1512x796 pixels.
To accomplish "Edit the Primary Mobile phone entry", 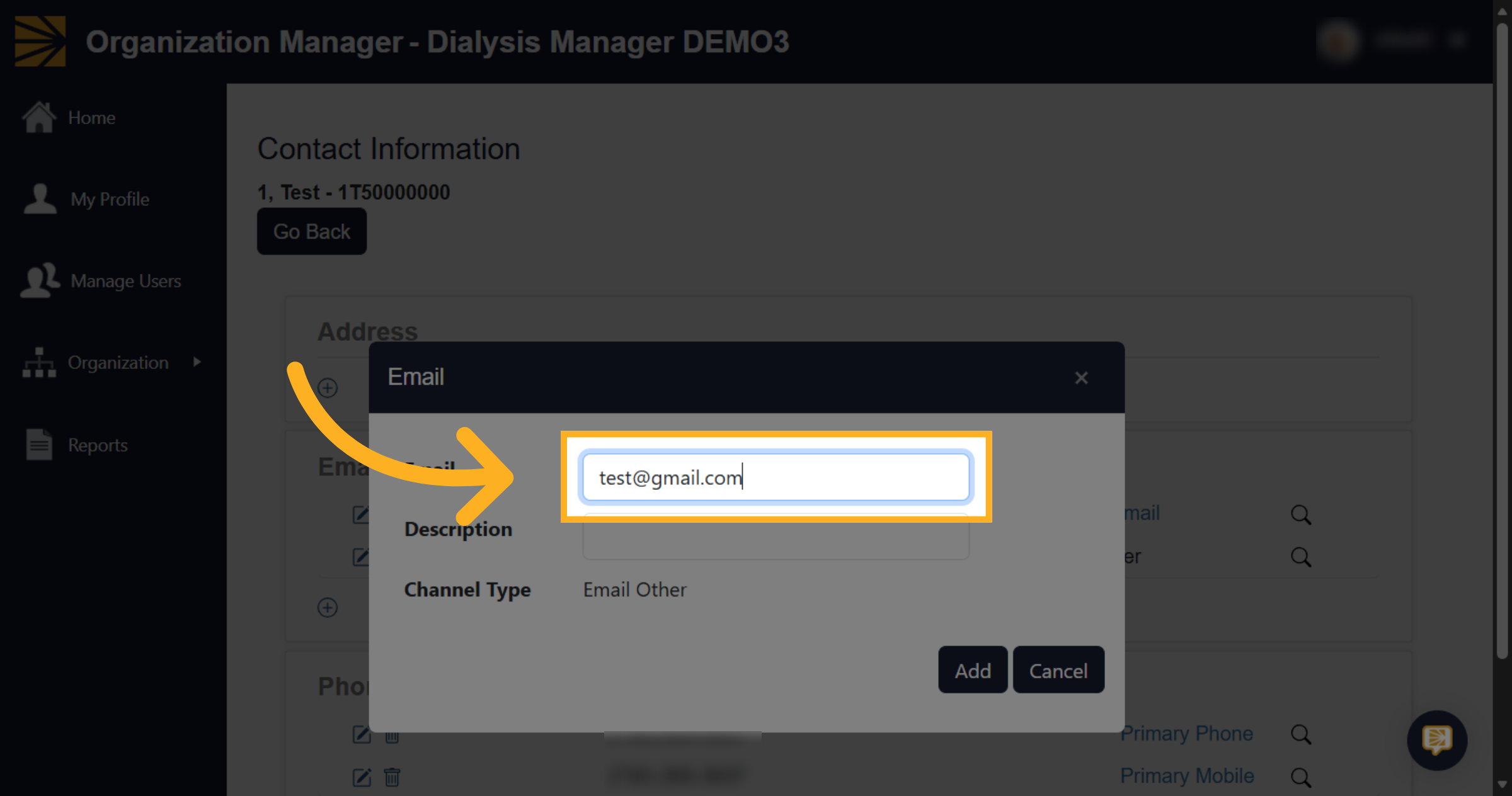I will [x=362, y=777].
